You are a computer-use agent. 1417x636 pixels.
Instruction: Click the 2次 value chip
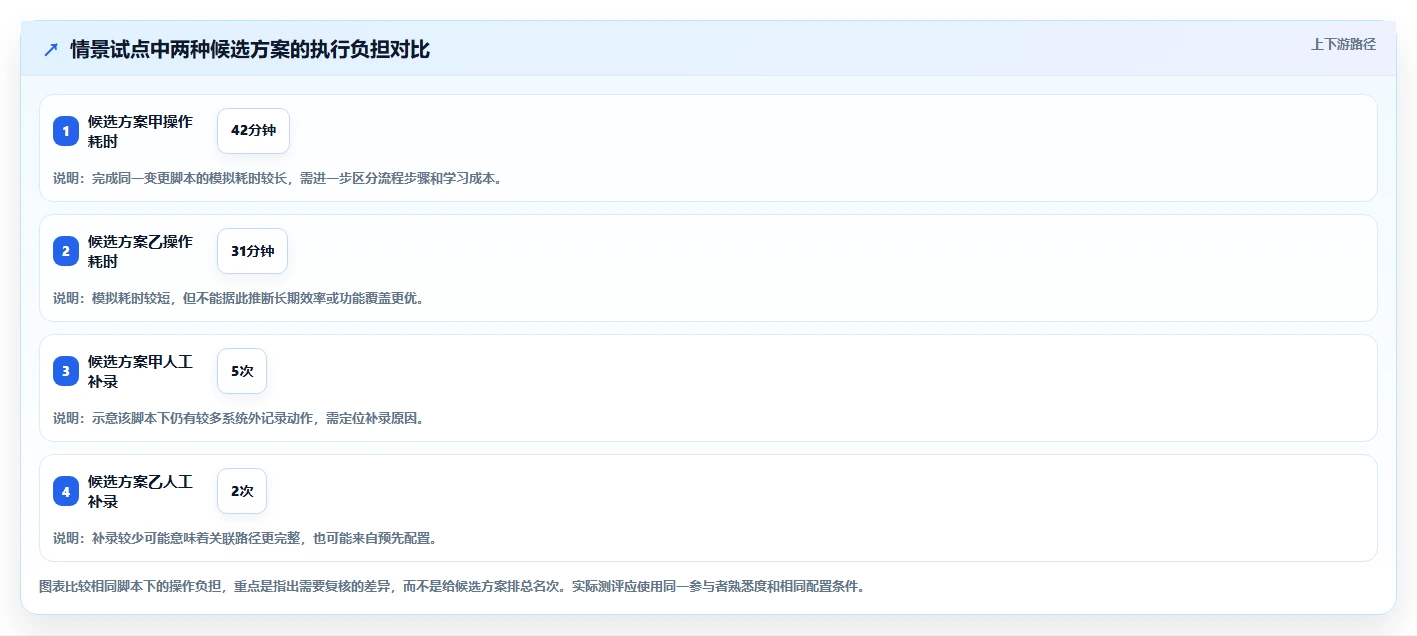[242, 491]
